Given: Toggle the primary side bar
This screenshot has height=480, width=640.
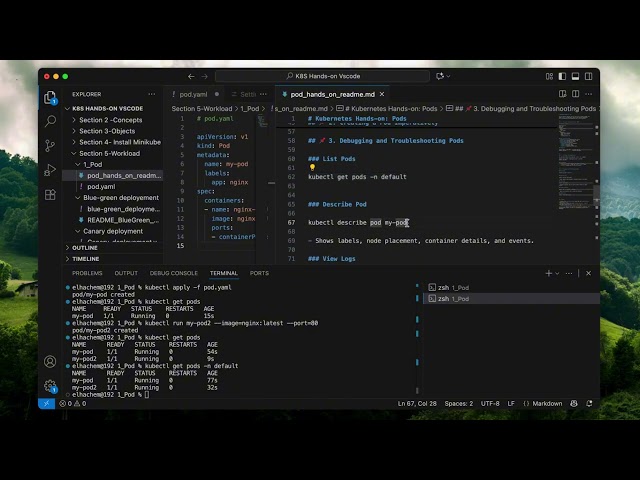Looking at the screenshot, I should pos(562,76).
